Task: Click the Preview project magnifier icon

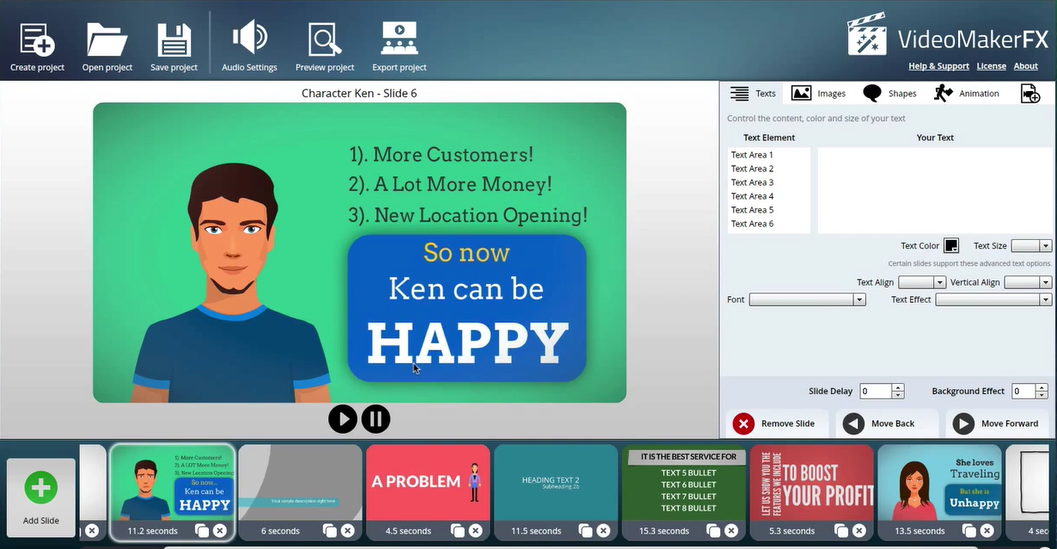Action: (x=325, y=41)
